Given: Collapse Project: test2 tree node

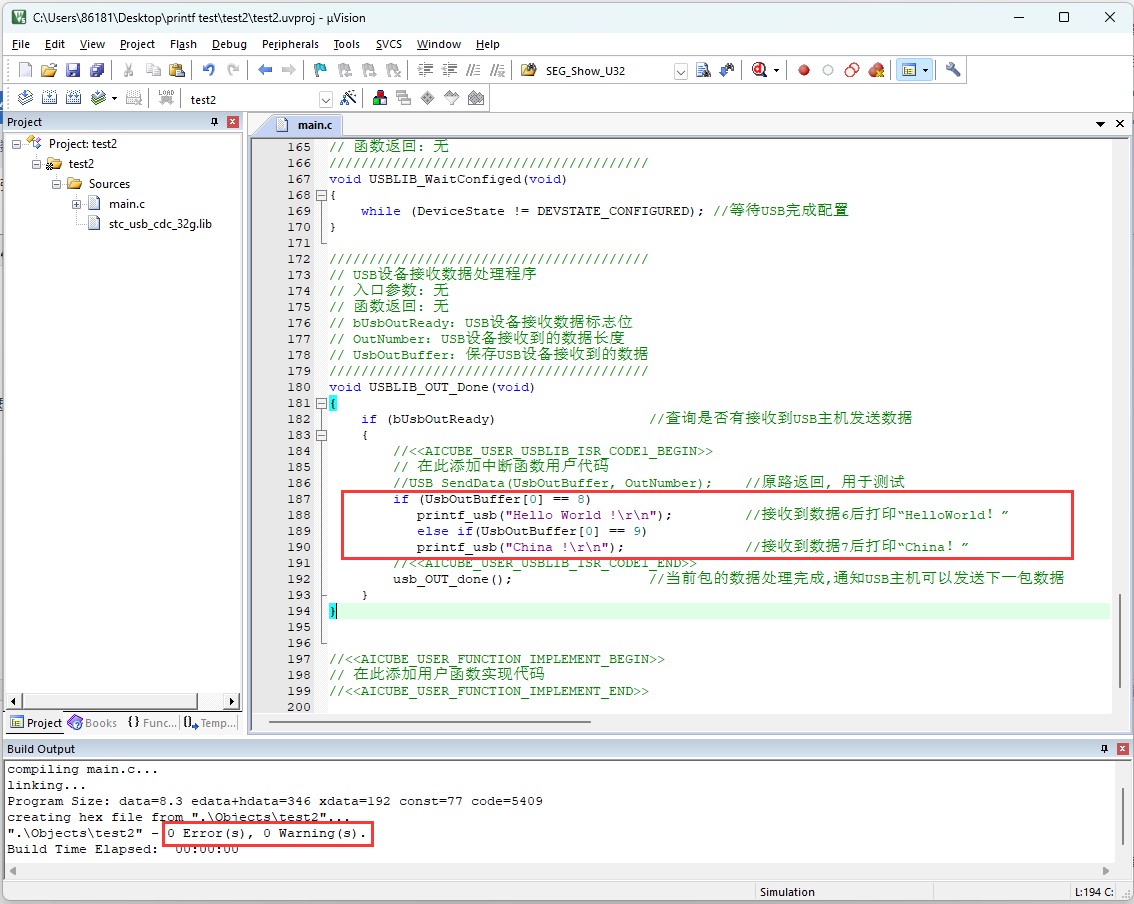Looking at the screenshot, I should [16, 144].
